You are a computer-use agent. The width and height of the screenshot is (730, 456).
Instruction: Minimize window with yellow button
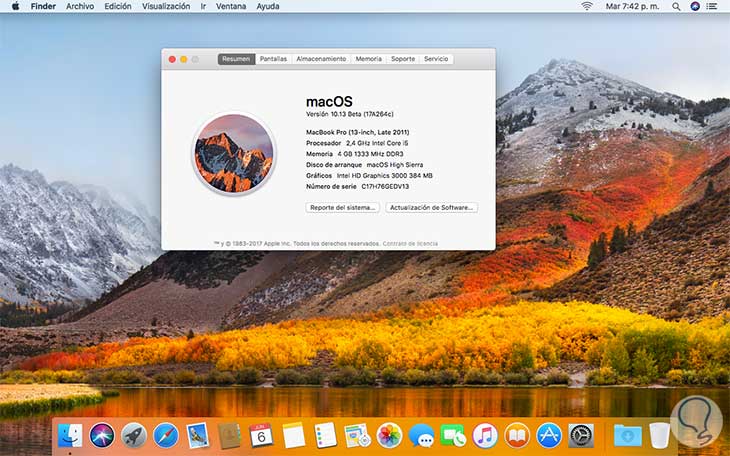click(183, 60)
